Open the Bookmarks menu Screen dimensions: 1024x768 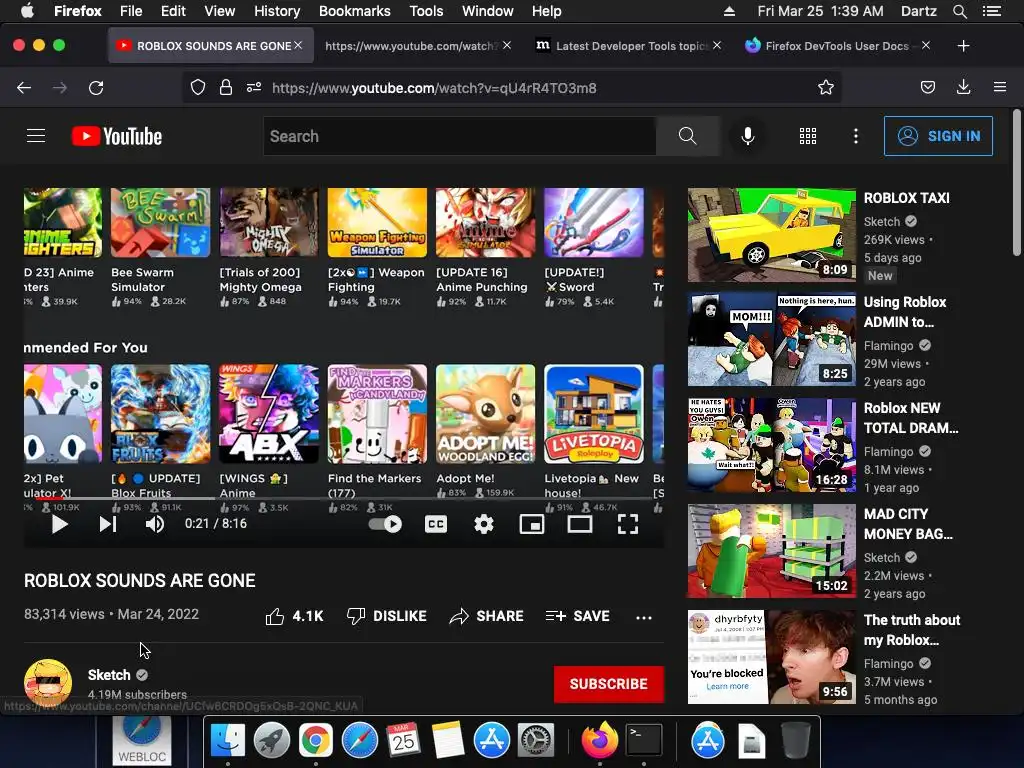[355, 11]
